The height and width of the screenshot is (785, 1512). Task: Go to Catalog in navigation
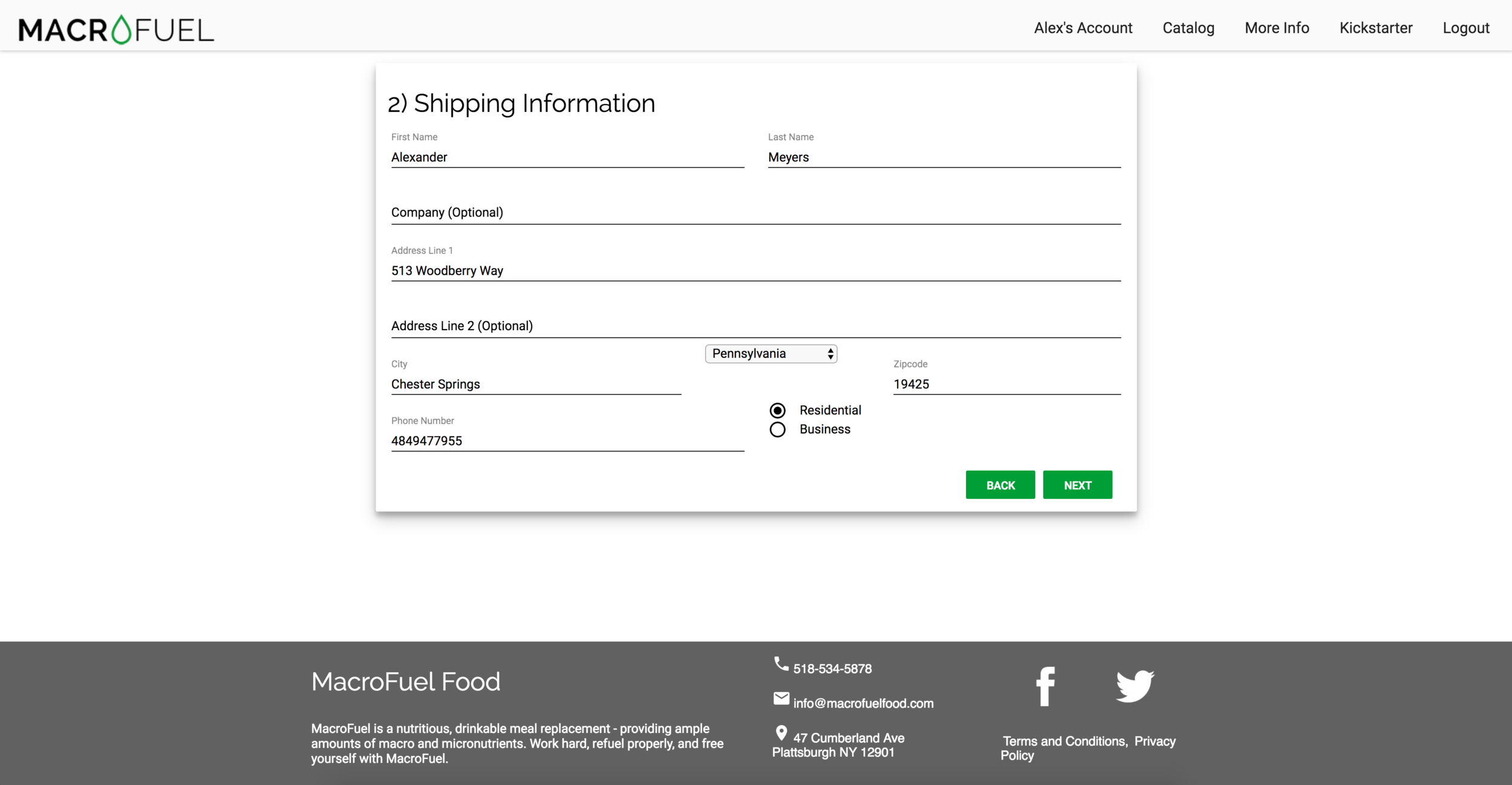(x=1188, y=28)
